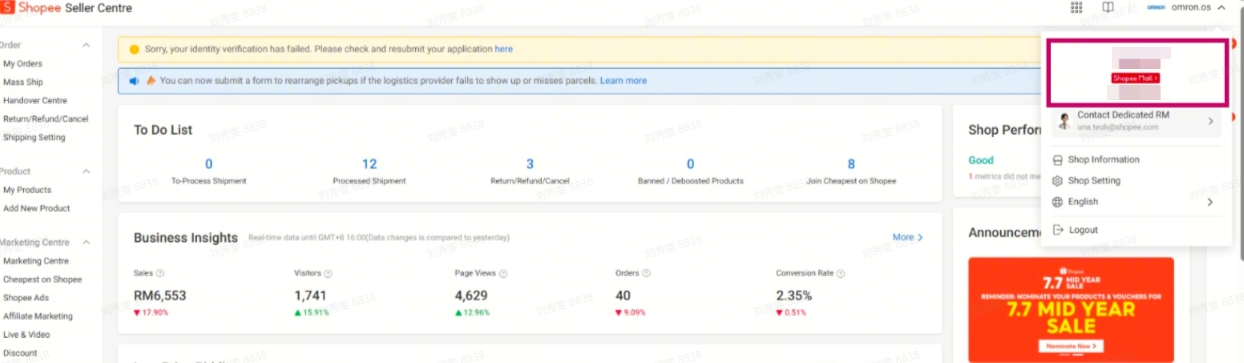This screenshot has width=1244, height=363.
Task: Collapse the Marketing Centre sidebar section
Action: coord(86,243)
